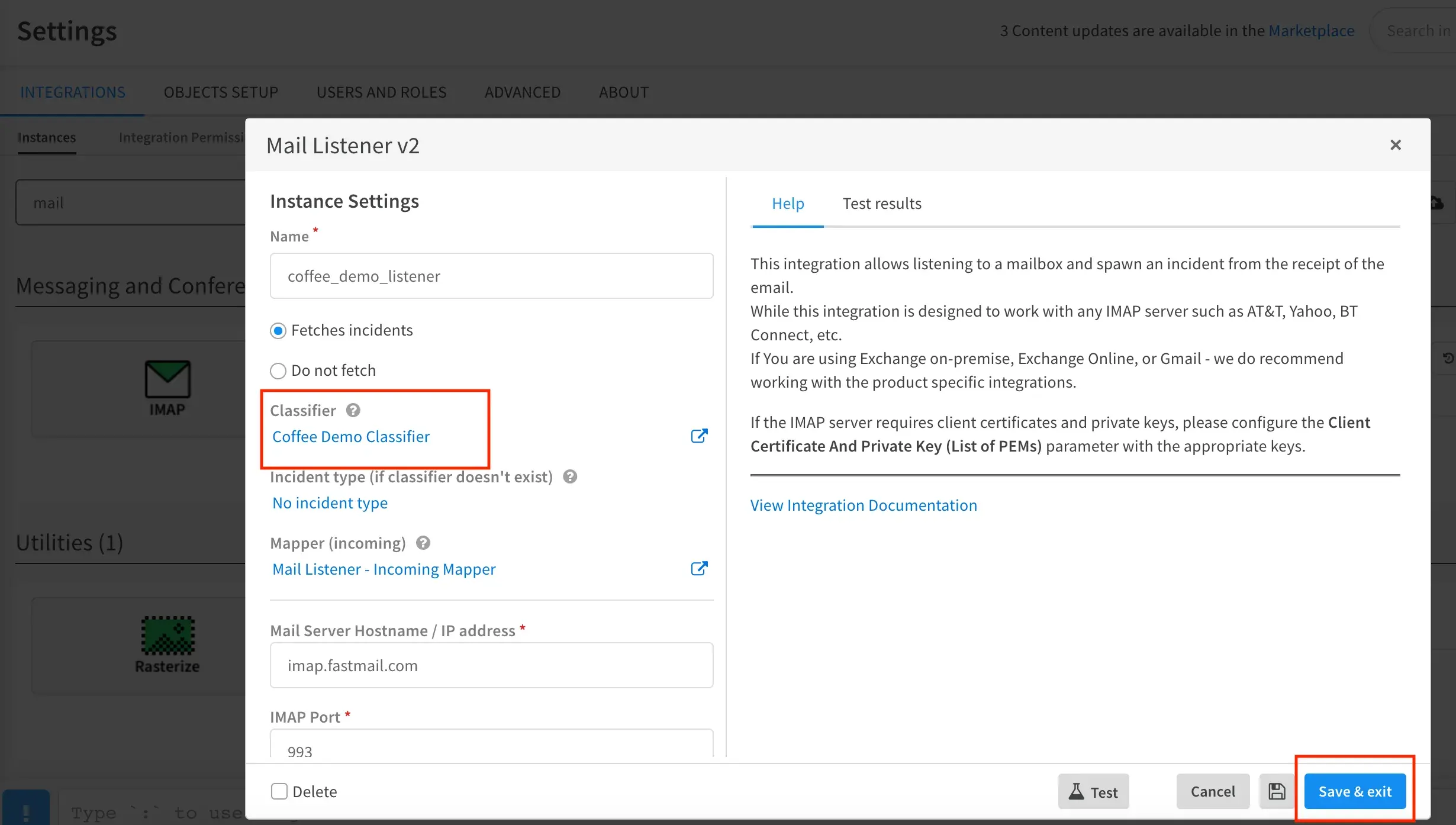Click the help icon next to Mapper incoming

pos(421,543)
